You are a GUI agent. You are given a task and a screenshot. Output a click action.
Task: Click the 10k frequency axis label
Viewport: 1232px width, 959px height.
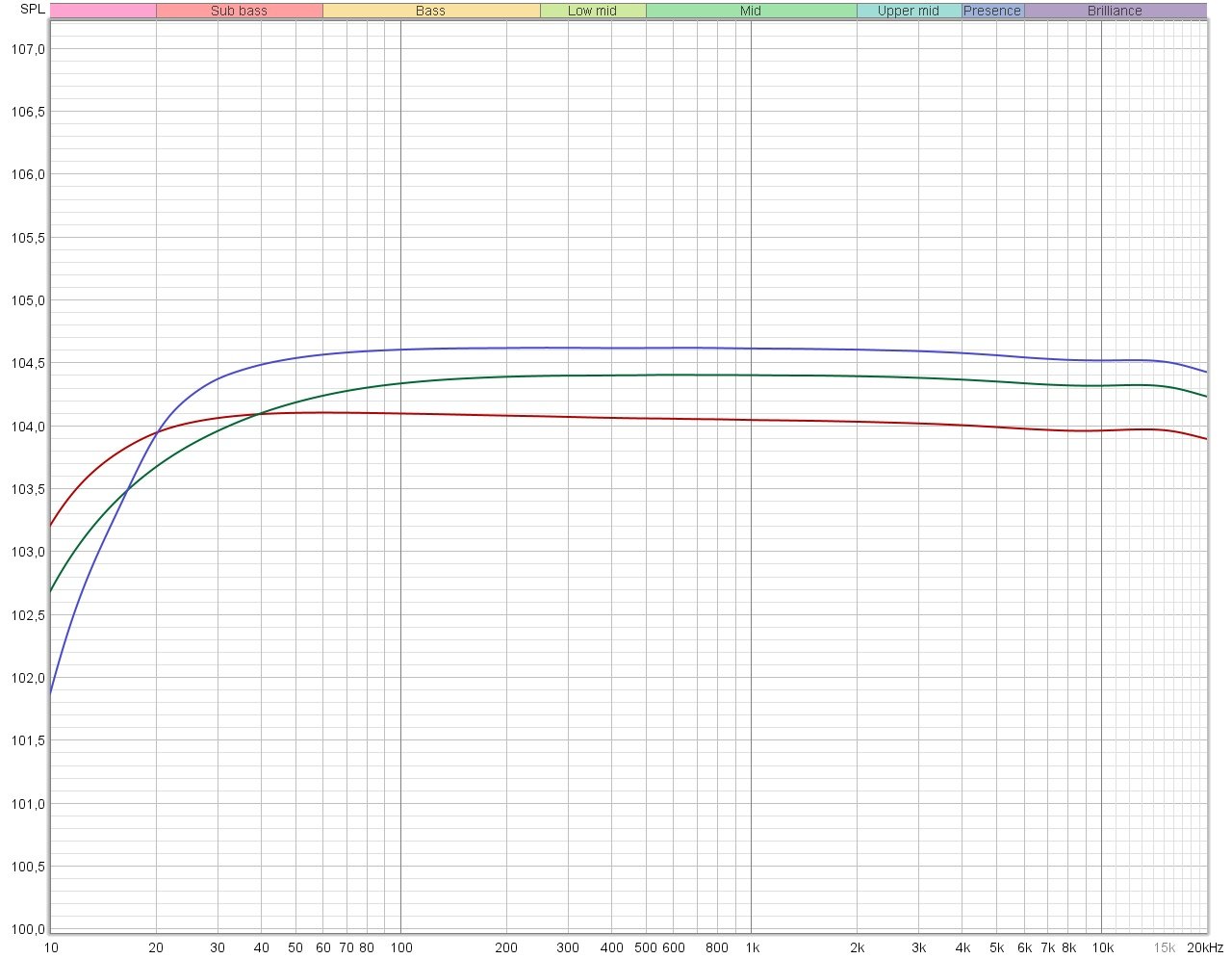(x=1102, y=947)
